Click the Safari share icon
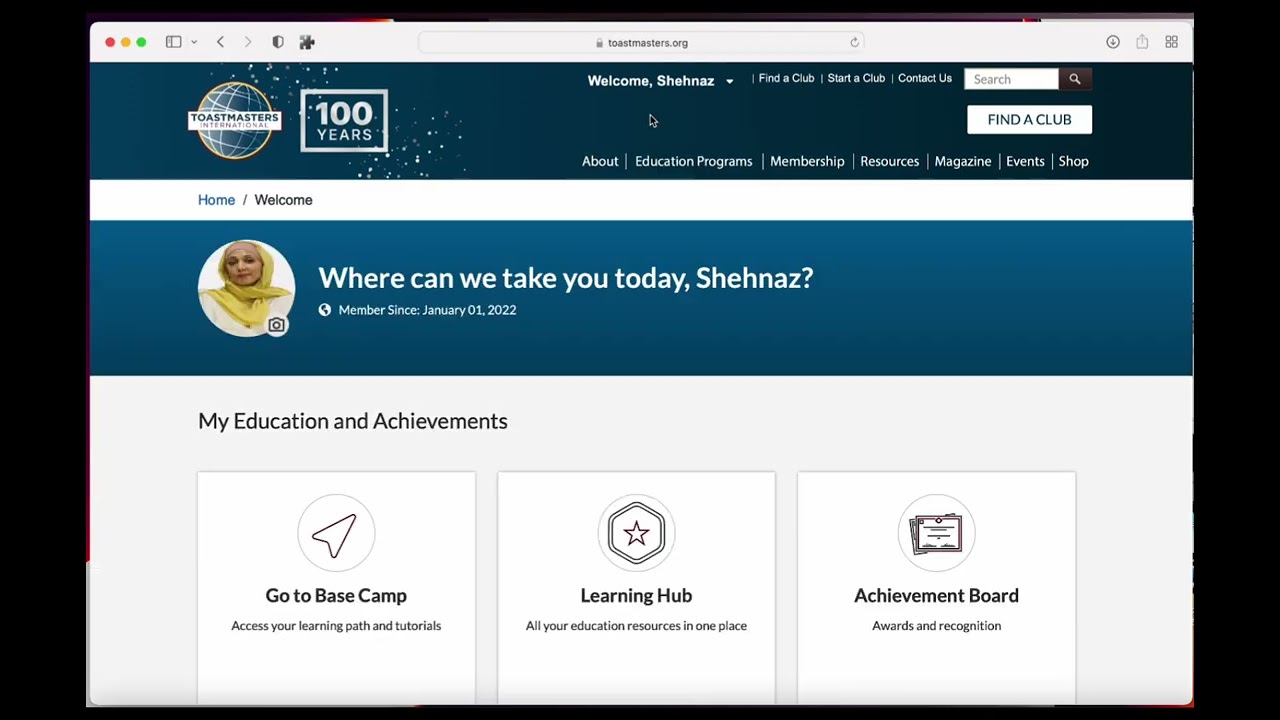 (1142, 42)
